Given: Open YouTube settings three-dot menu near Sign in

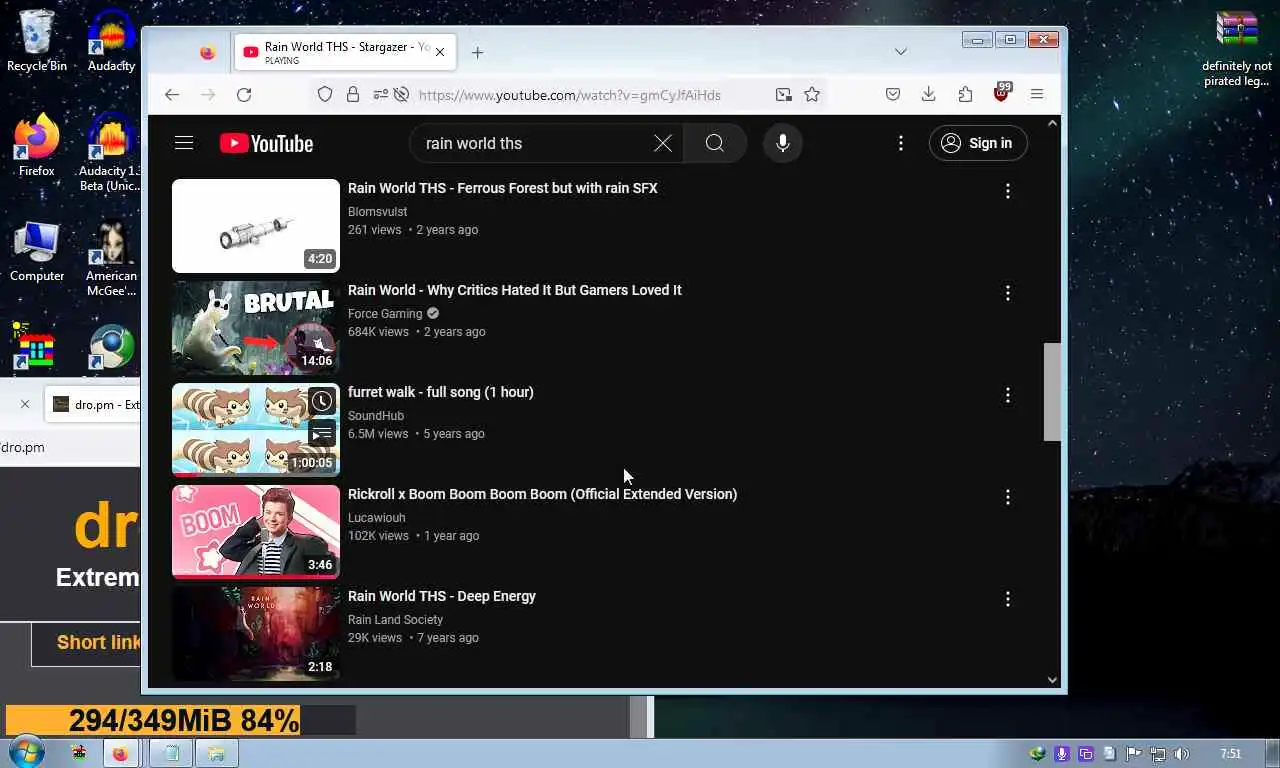Looking at the screenshot, I should pos(901,143).
